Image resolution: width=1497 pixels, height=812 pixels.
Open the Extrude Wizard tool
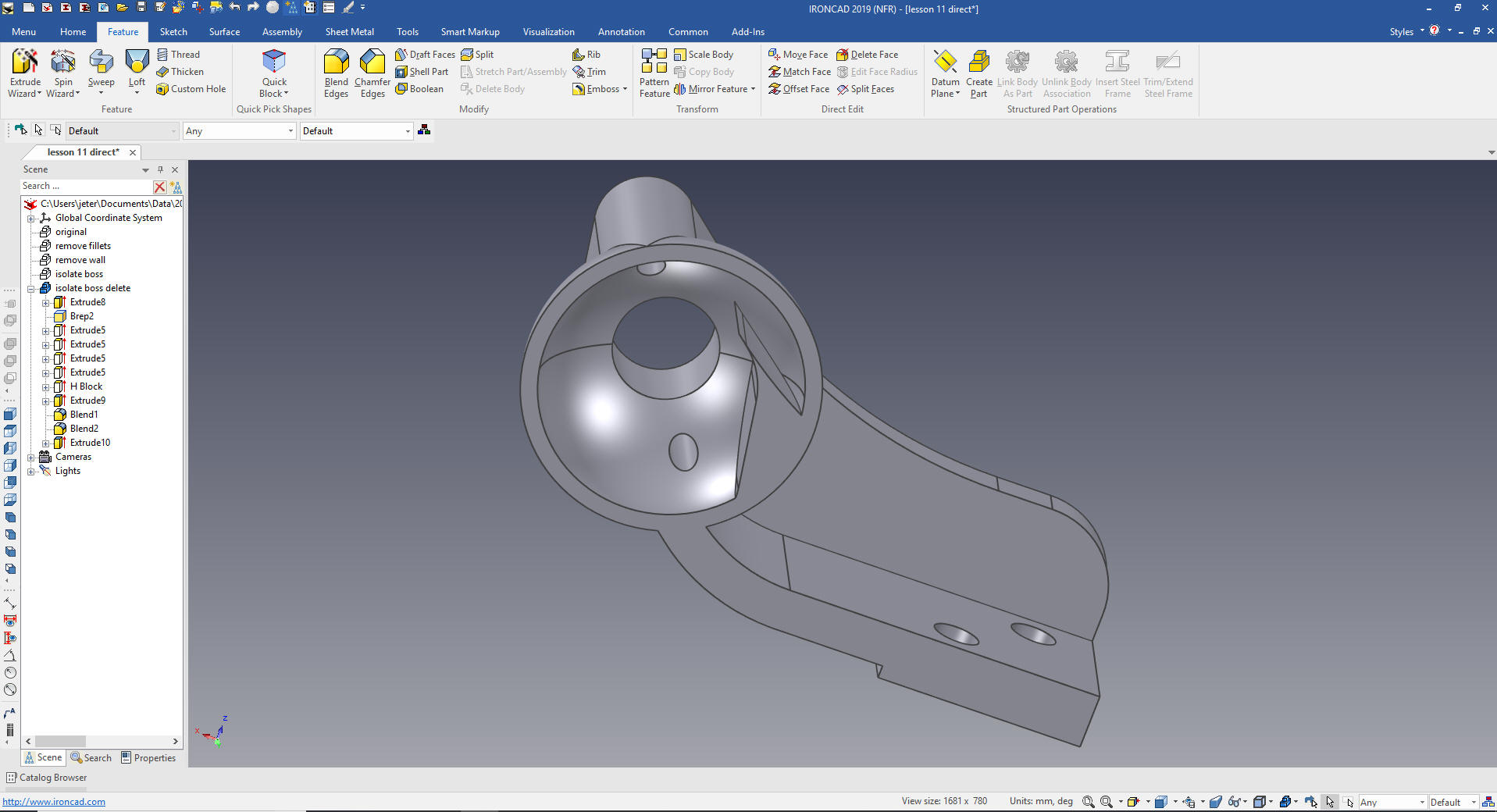[x=24, y=73]
